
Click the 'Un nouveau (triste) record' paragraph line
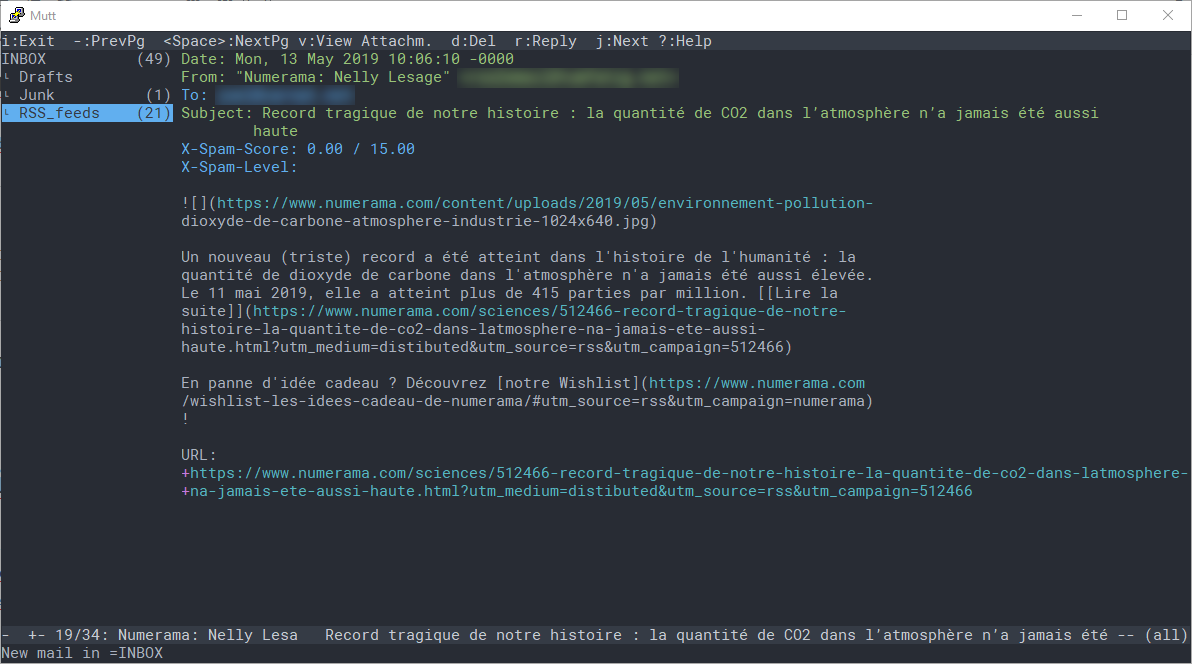pyautogui.click(x=518, y=257)
